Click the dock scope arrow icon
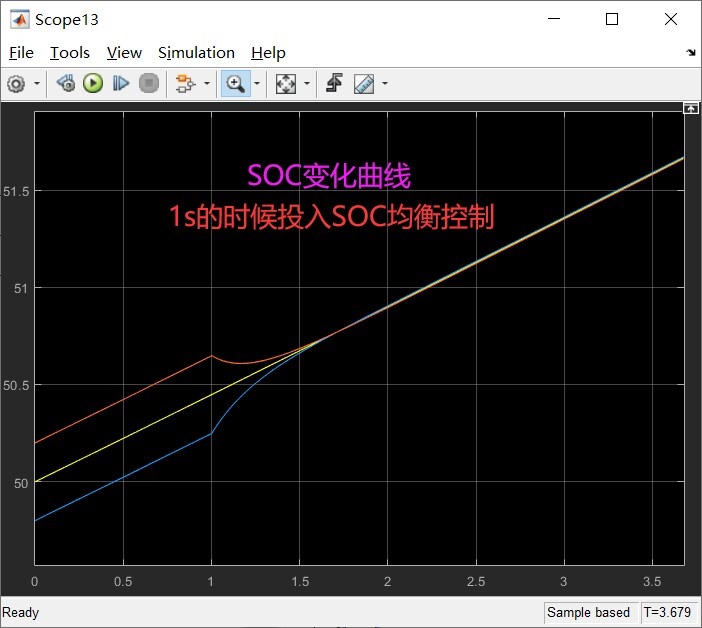The height and width of the screenshot is (628, 702). click(x=691, y=52)
